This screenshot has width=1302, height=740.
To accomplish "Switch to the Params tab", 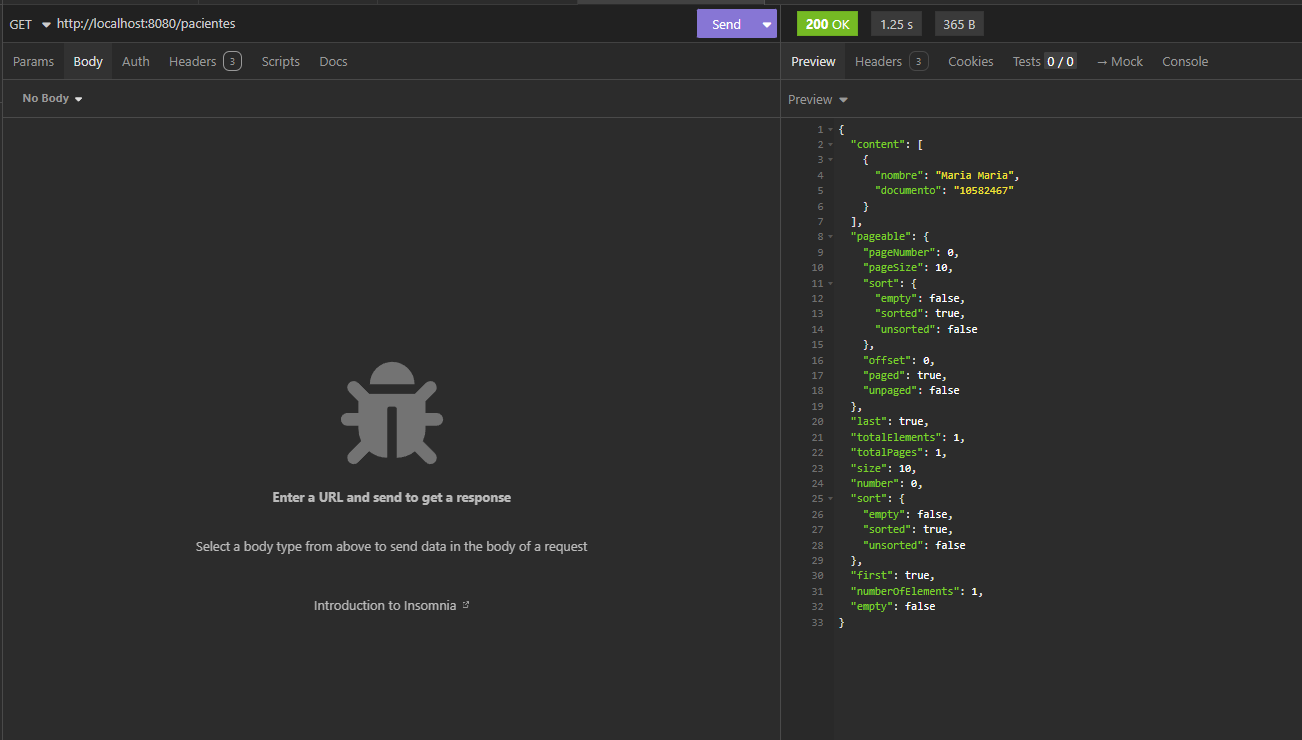I will coord(33,61).
